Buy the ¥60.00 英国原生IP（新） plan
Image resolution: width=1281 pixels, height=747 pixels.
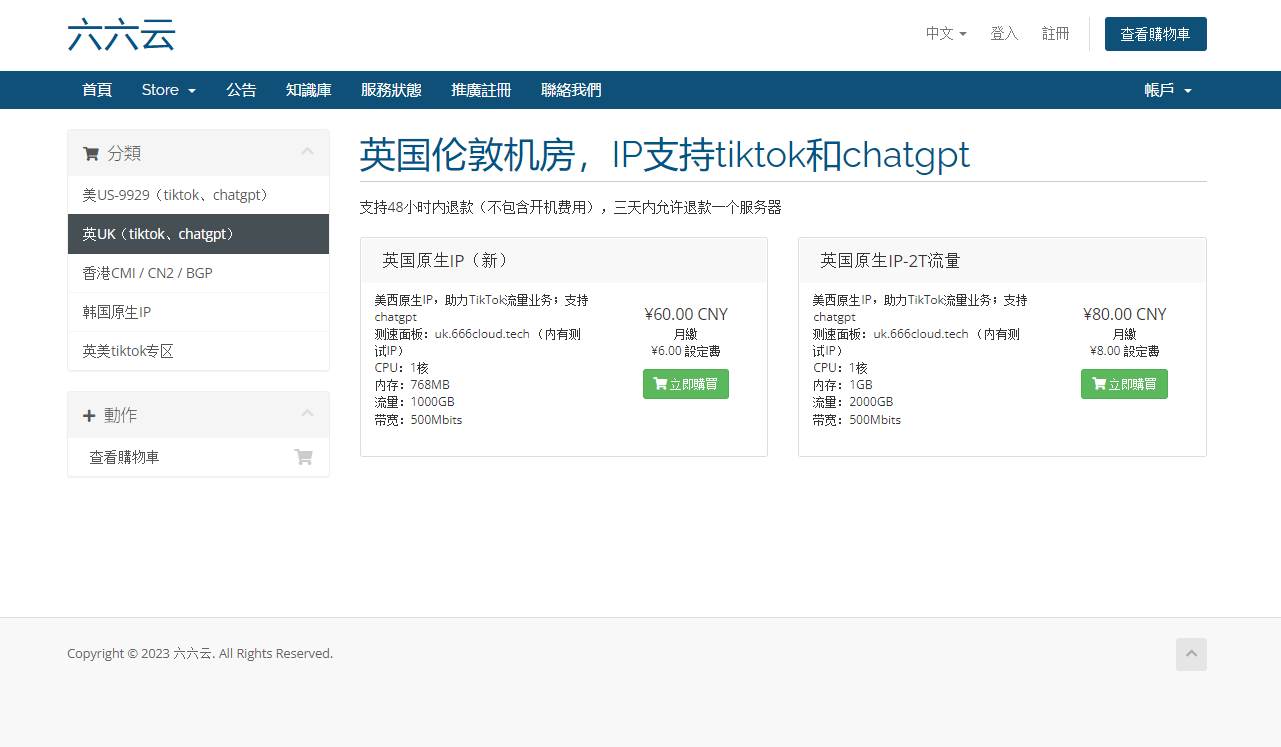[685, 384]
